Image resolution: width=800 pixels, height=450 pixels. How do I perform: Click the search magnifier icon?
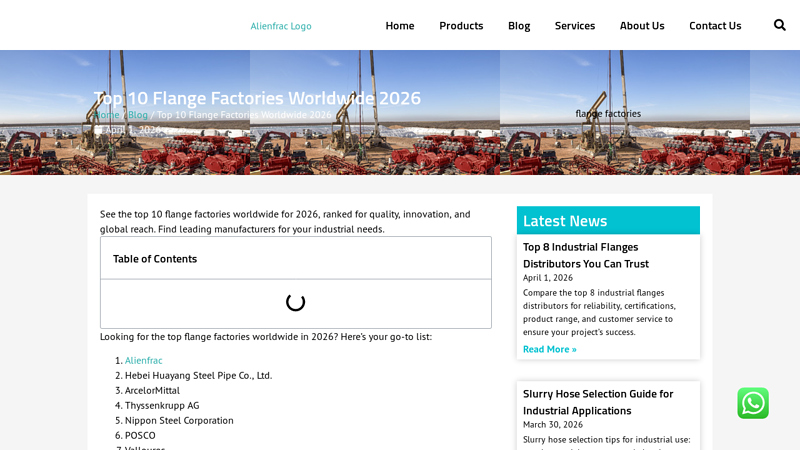780,25
